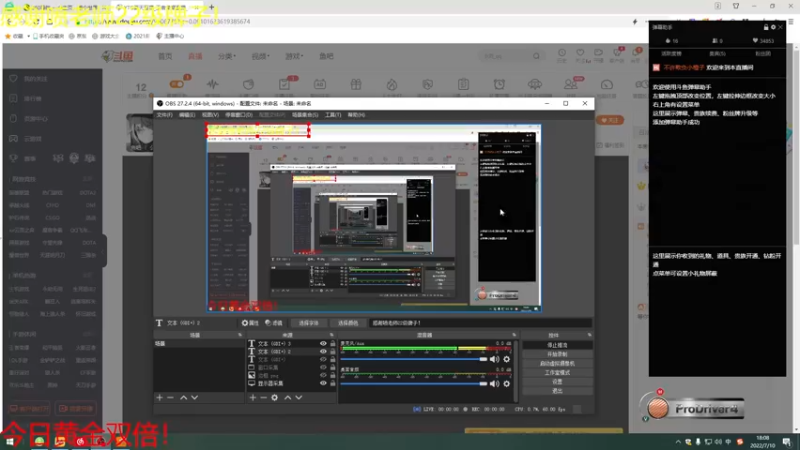This screenshot has width=800, height=450.
Task: Open source properties gear below Sources list
Action: point(274,397)
